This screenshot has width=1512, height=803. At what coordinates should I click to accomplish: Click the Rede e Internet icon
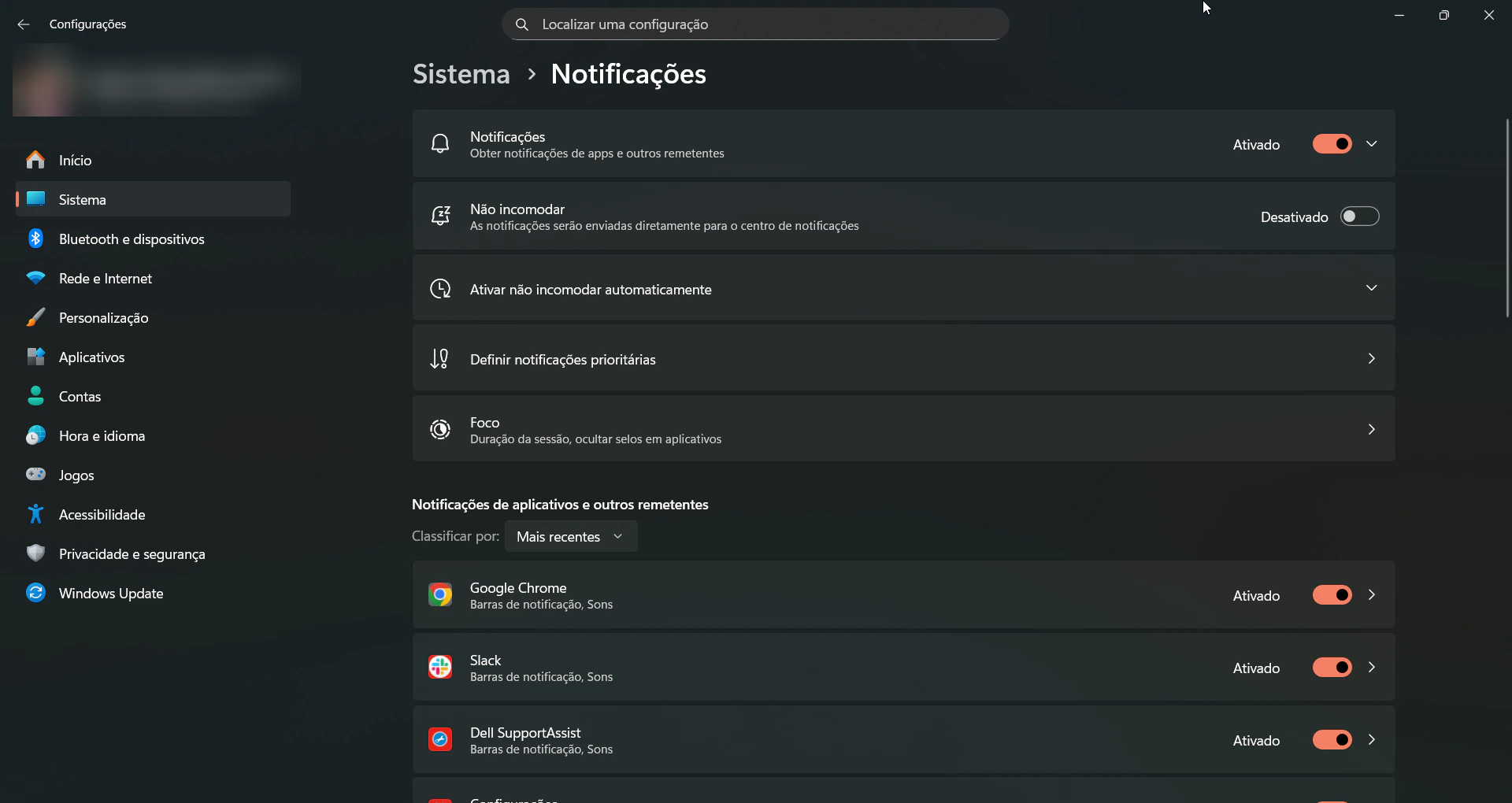coord(35,278)
